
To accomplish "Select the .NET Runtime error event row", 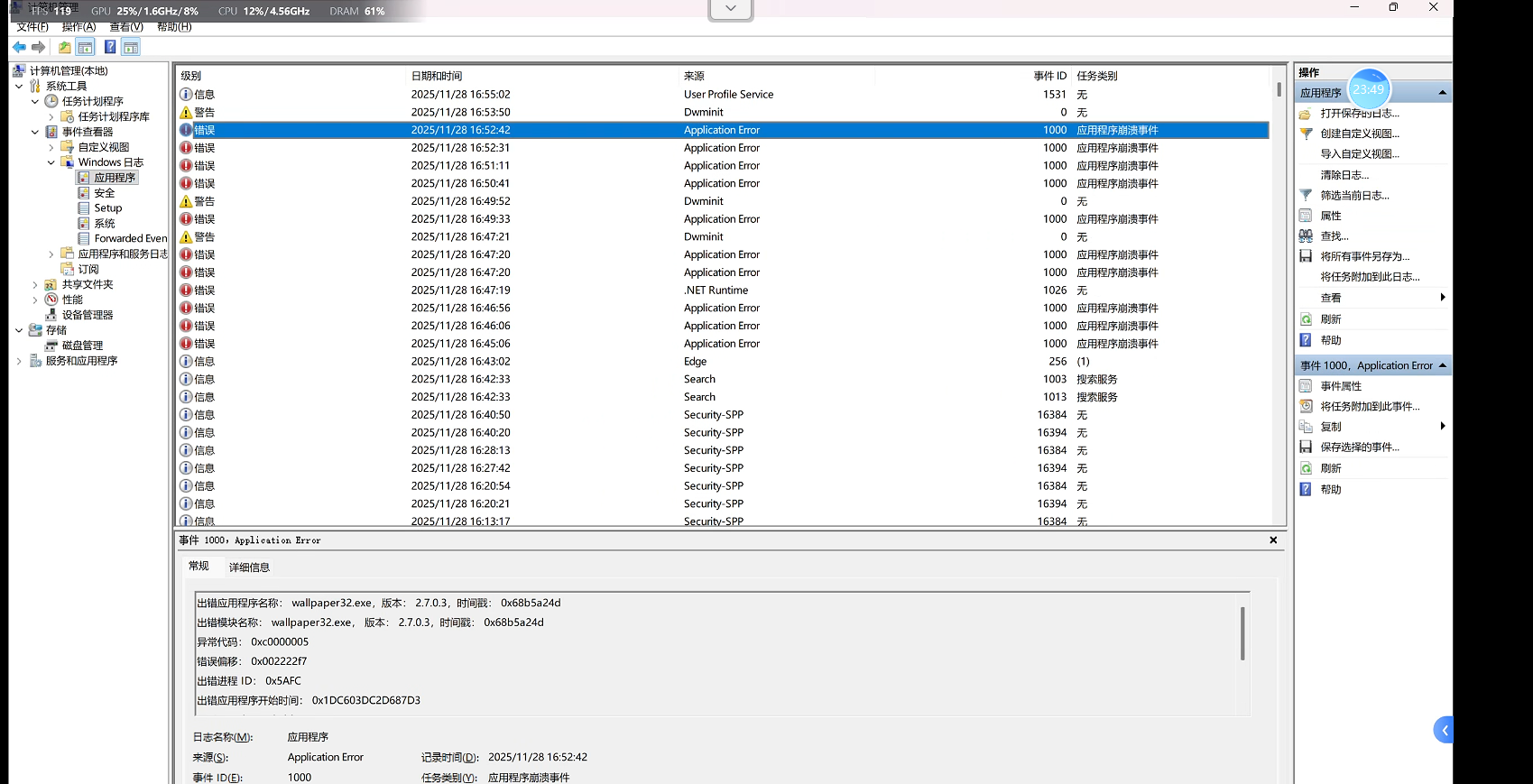I will point(716,291).
